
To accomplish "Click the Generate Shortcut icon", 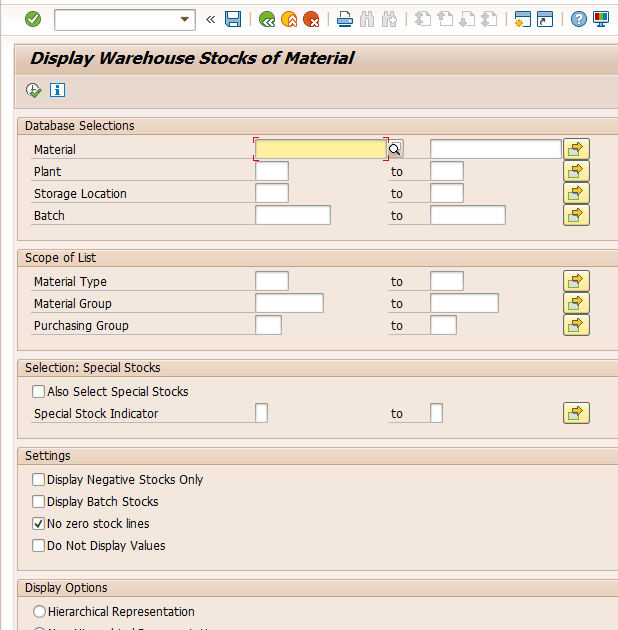I will click(545, 19).
